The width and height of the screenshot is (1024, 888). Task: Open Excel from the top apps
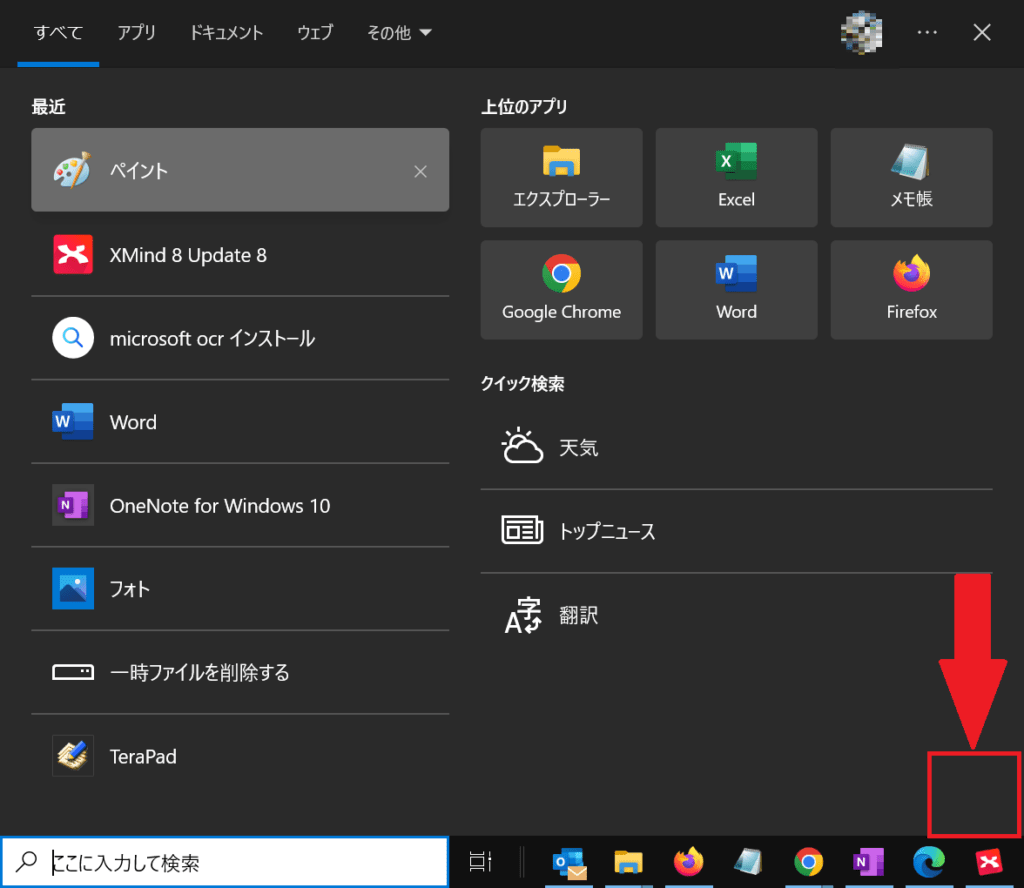click(736, 178)
